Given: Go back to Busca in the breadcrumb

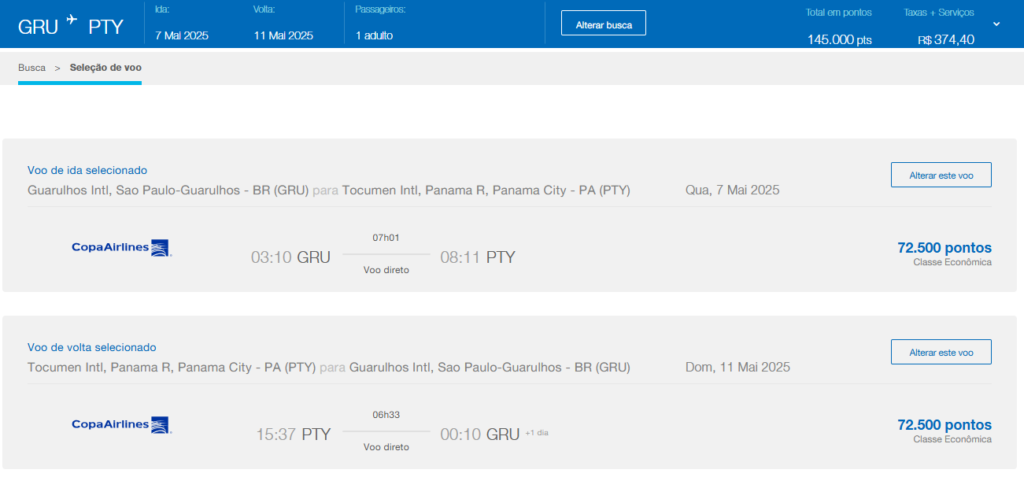Looking at the screenshot, I should 32,67.
